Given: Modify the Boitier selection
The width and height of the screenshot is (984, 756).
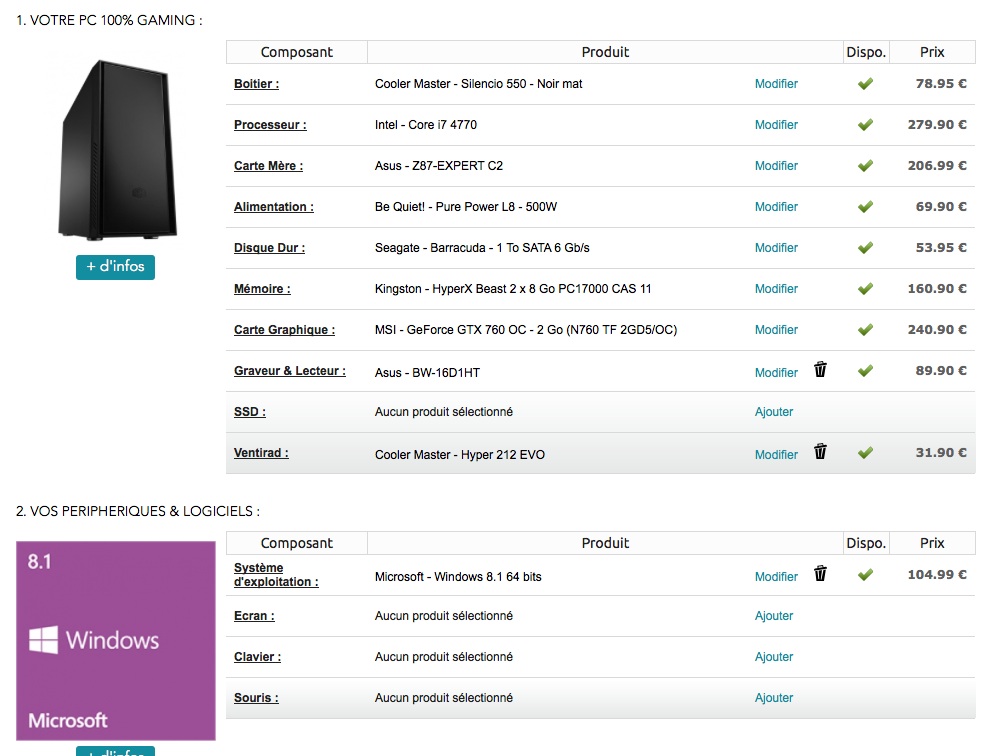Looking at the screenshot, I should [776, 83].
